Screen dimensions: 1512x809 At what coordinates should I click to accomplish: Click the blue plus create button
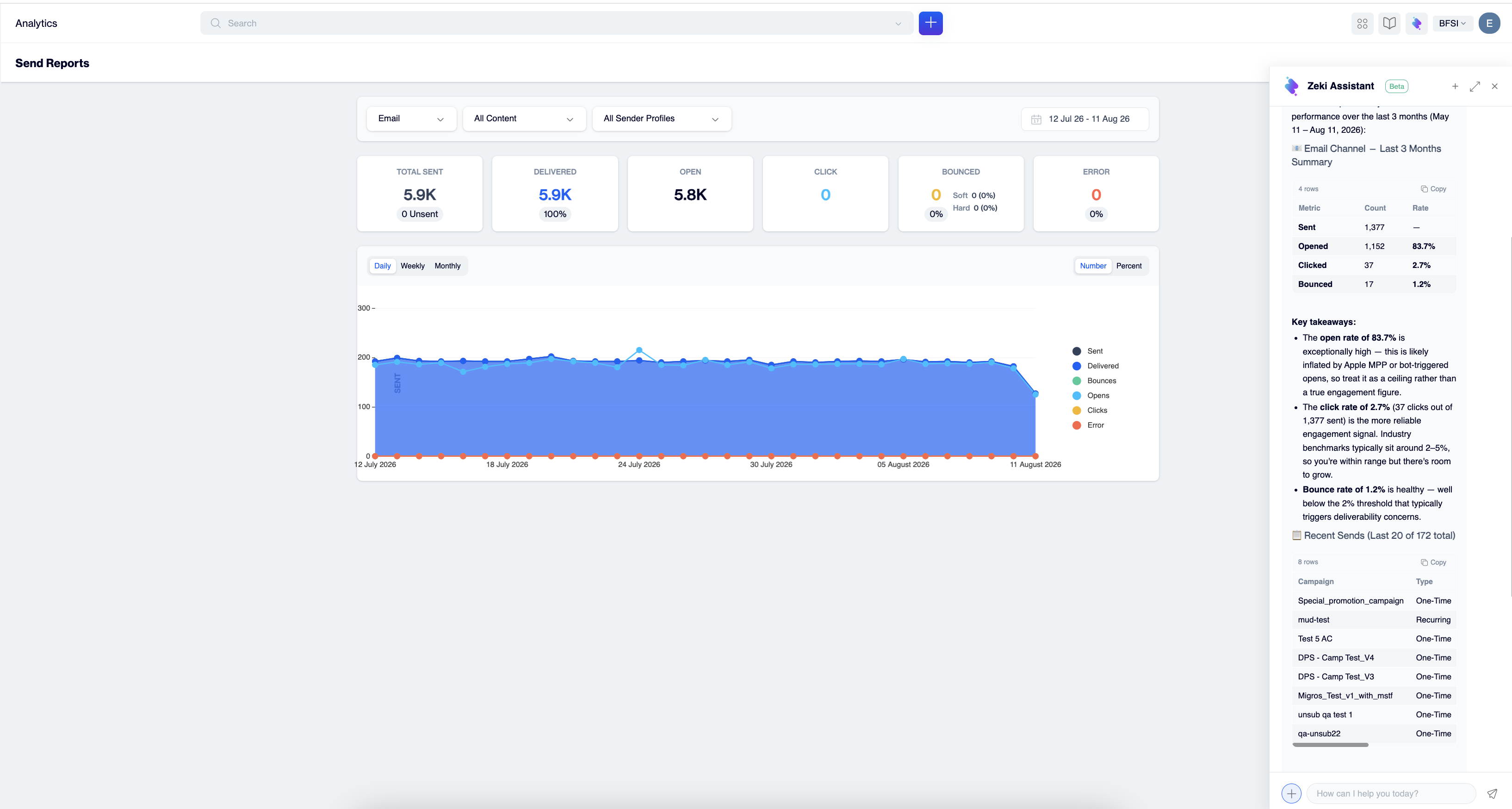coord(930,23)
